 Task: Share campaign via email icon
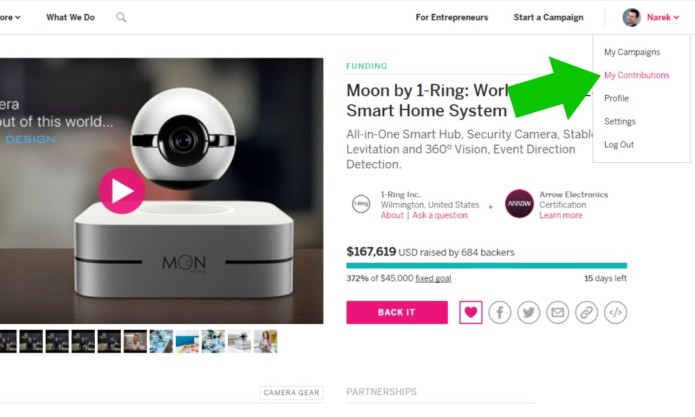558,312
